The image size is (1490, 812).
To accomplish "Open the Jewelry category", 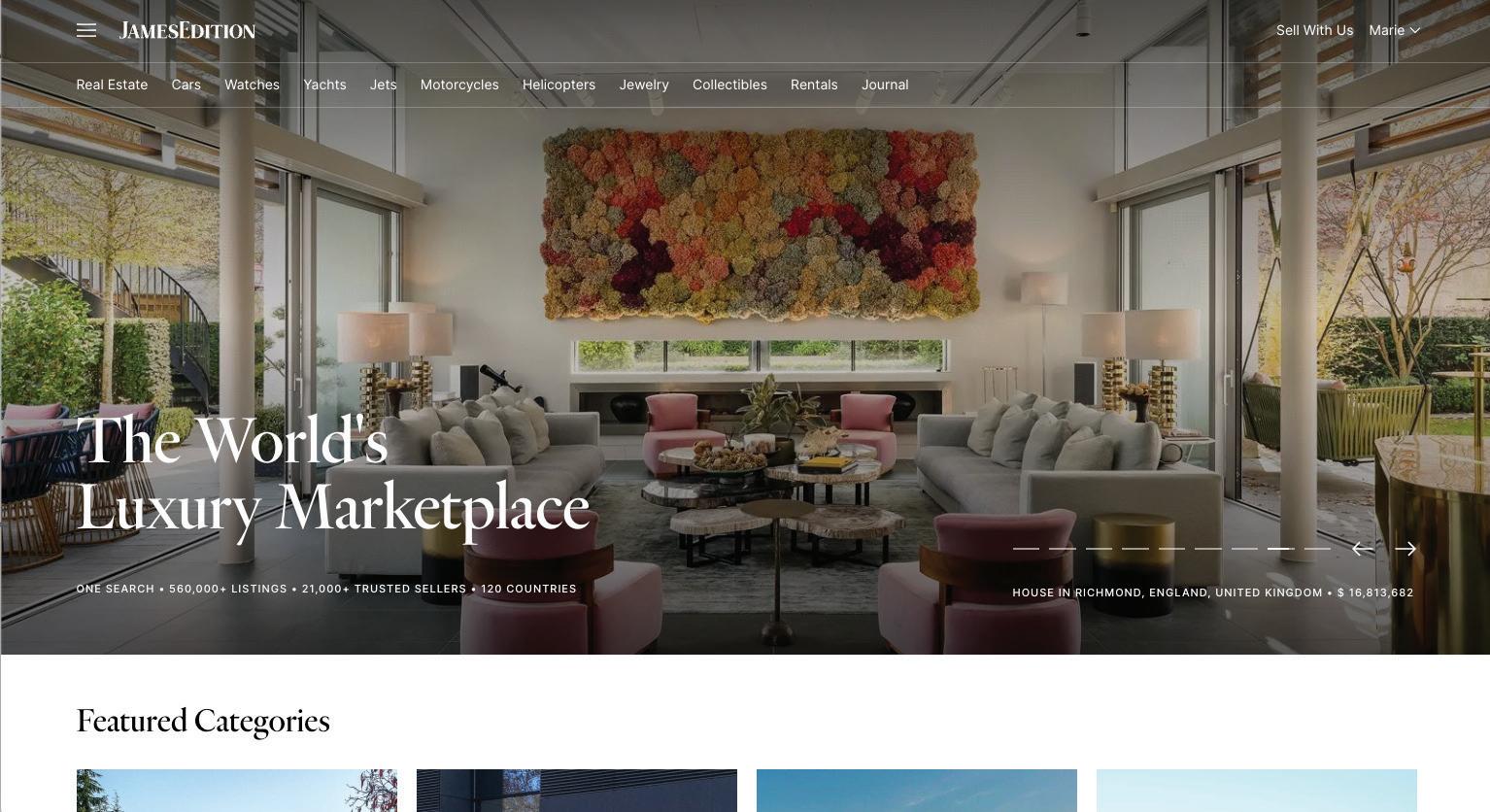I will pyautogui.click(x=644, y=85).
